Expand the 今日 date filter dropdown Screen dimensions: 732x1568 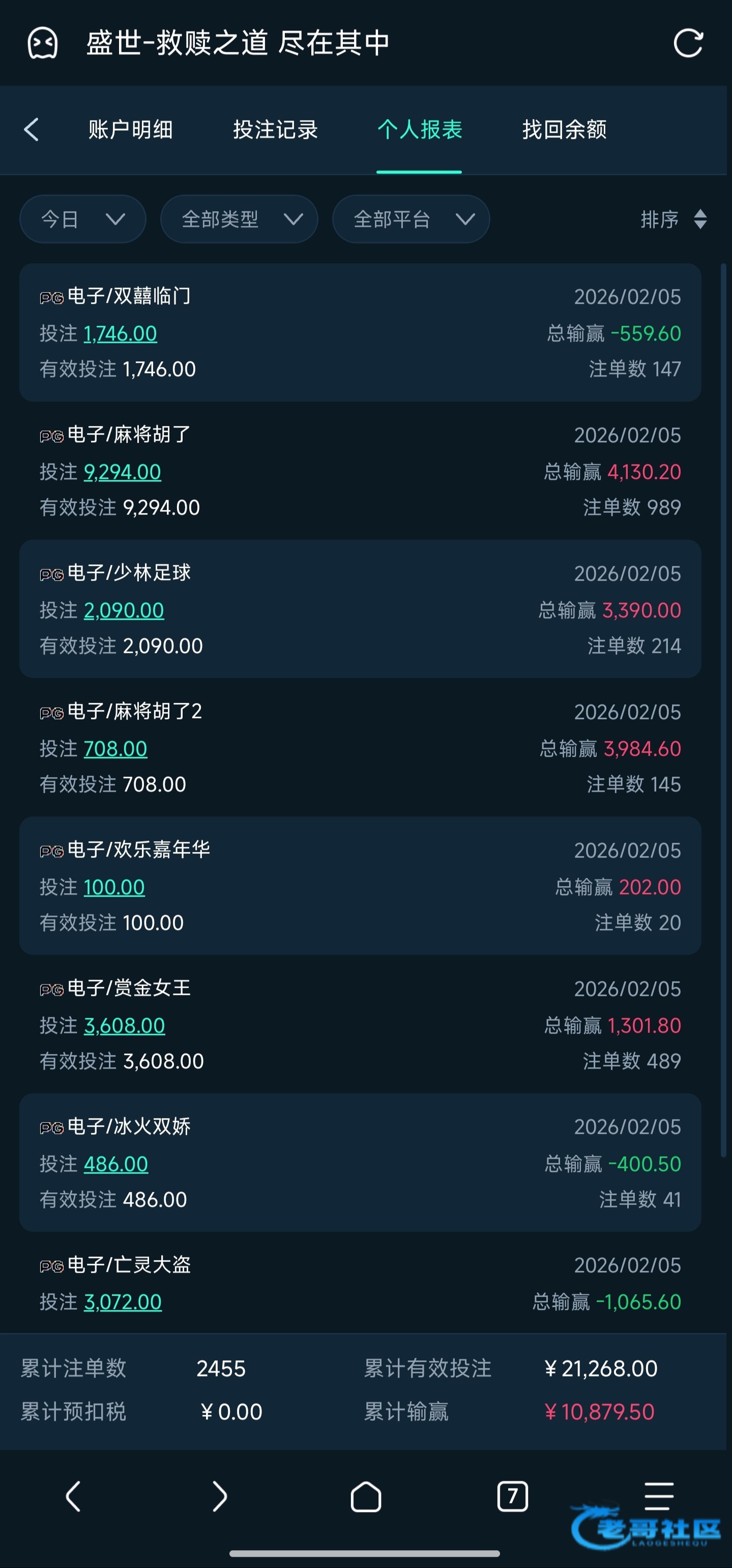coord(83,219)
